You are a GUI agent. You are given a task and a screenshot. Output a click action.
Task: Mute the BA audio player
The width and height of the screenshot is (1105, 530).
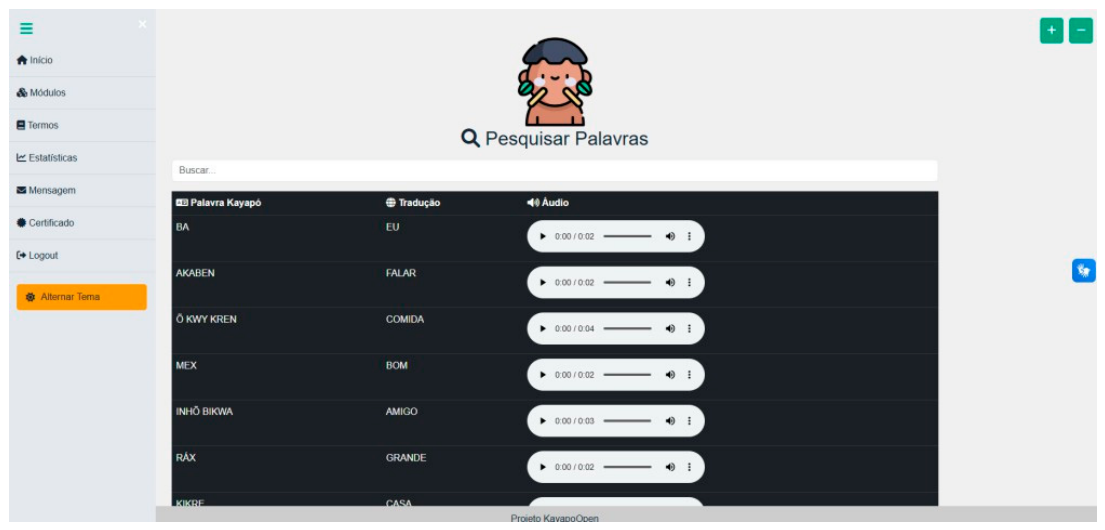coord(669,237)
